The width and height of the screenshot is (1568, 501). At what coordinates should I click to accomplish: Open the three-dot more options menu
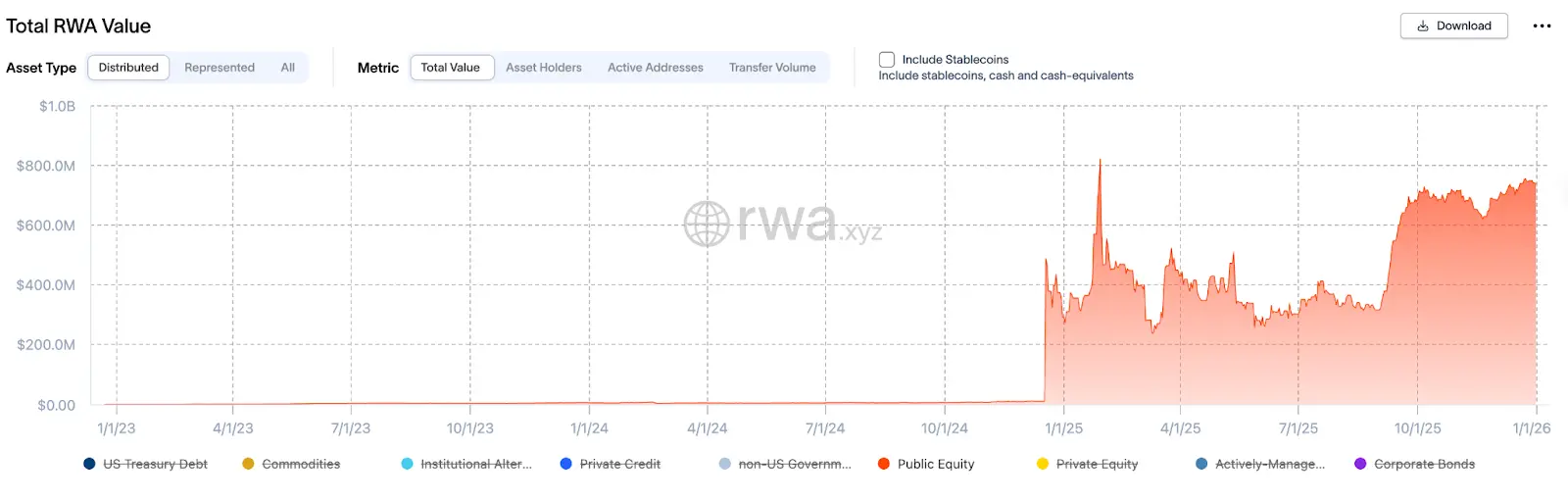click(x=1542, y=26)
